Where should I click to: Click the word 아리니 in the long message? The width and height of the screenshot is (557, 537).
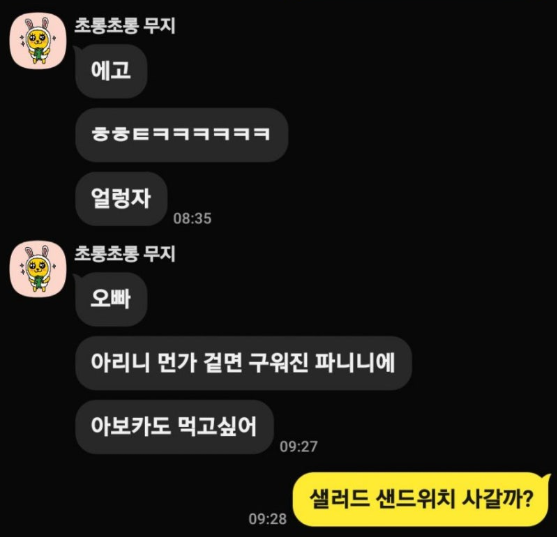120,363
